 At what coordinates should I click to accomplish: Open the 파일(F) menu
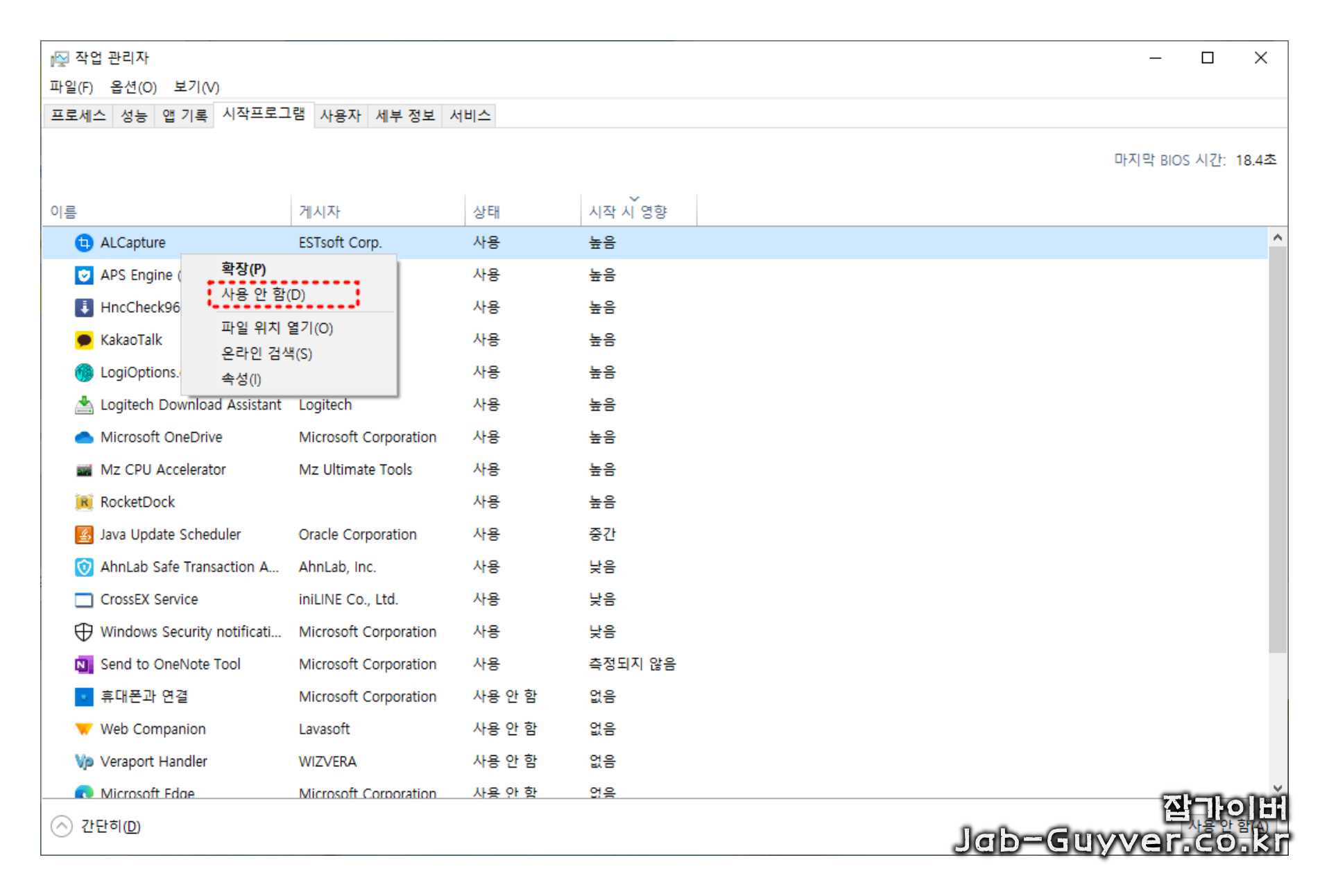coord(71,87)
